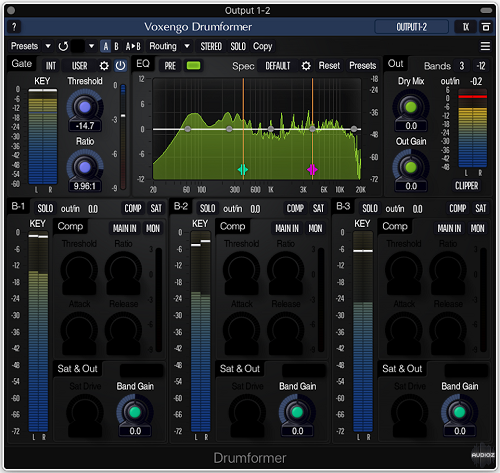Screen dimensions: 500x473
Task: Expand the dropdown arrow beside the black preset box
Action: coord(91,46)
